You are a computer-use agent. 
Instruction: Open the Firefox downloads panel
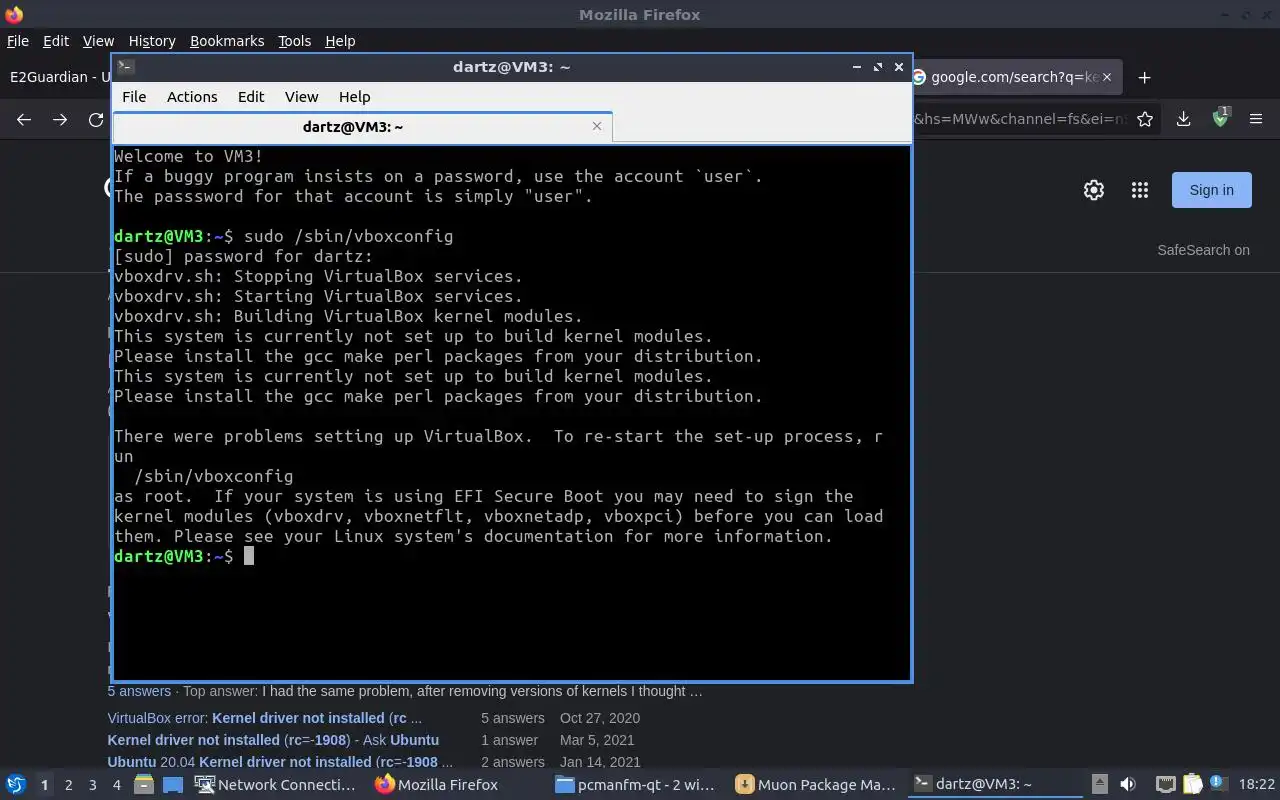(1183, 119)
